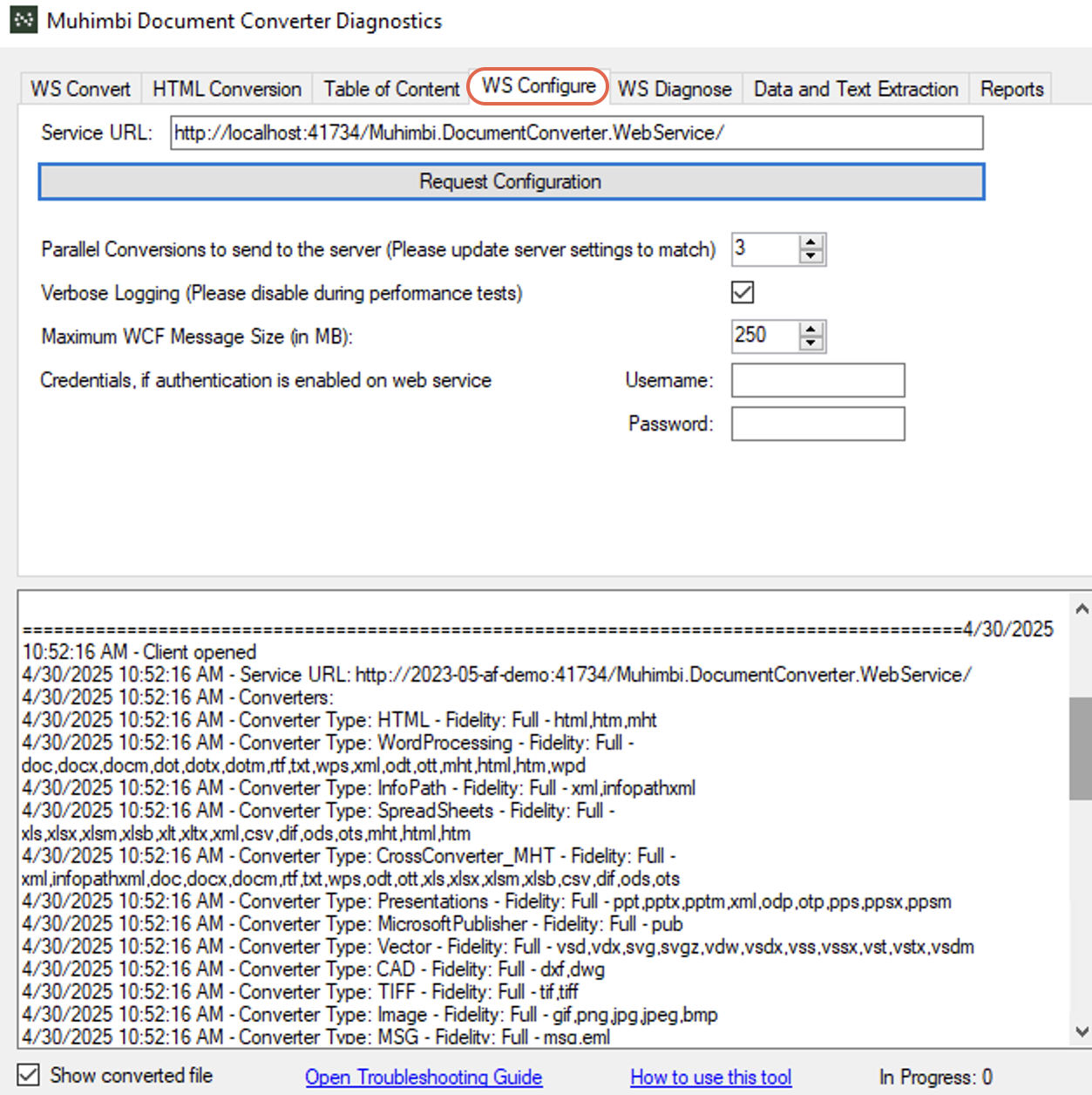
Task: Uncheck Verbose Logging before performance test
Action: click(742, 292)
